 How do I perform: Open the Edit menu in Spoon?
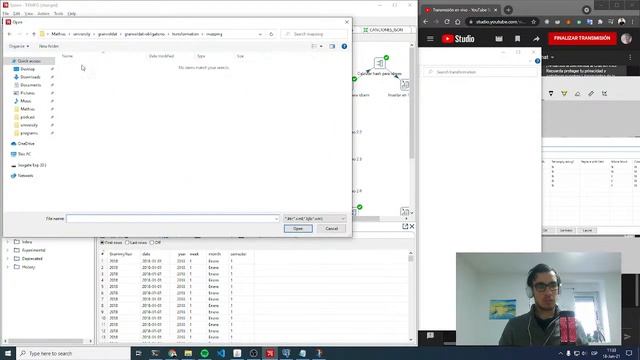(16, 13)
